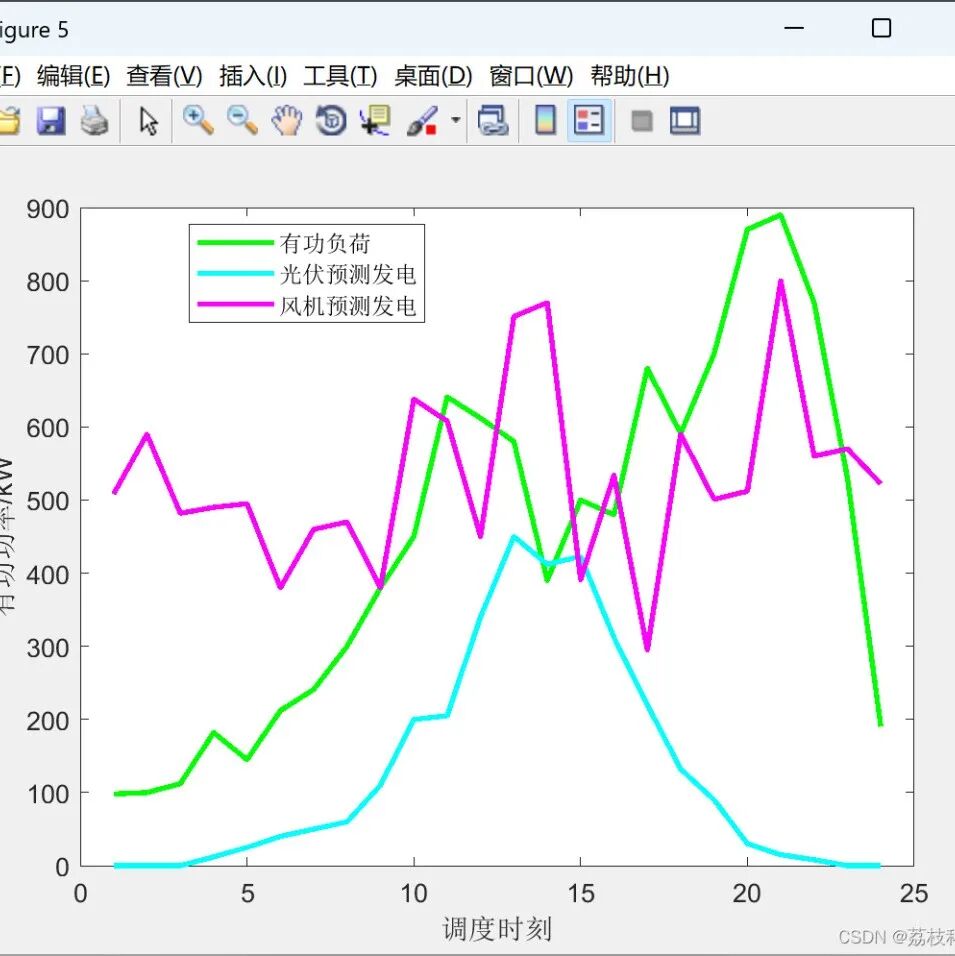This screenshot has height=956, width=955.
Task: Click the x-axis tick label 25
Action: coord(914,894)
